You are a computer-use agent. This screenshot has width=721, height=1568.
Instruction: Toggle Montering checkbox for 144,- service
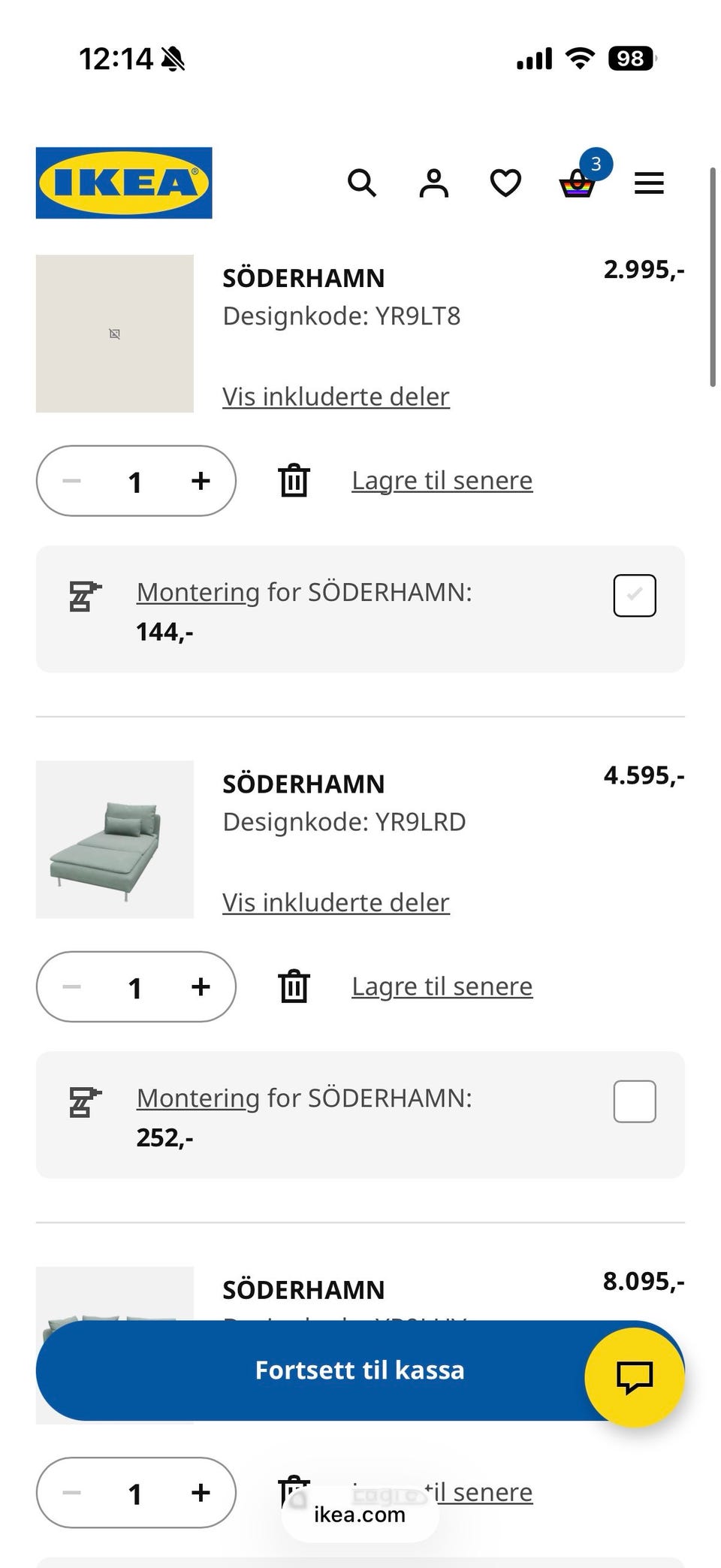pos(635,596)
